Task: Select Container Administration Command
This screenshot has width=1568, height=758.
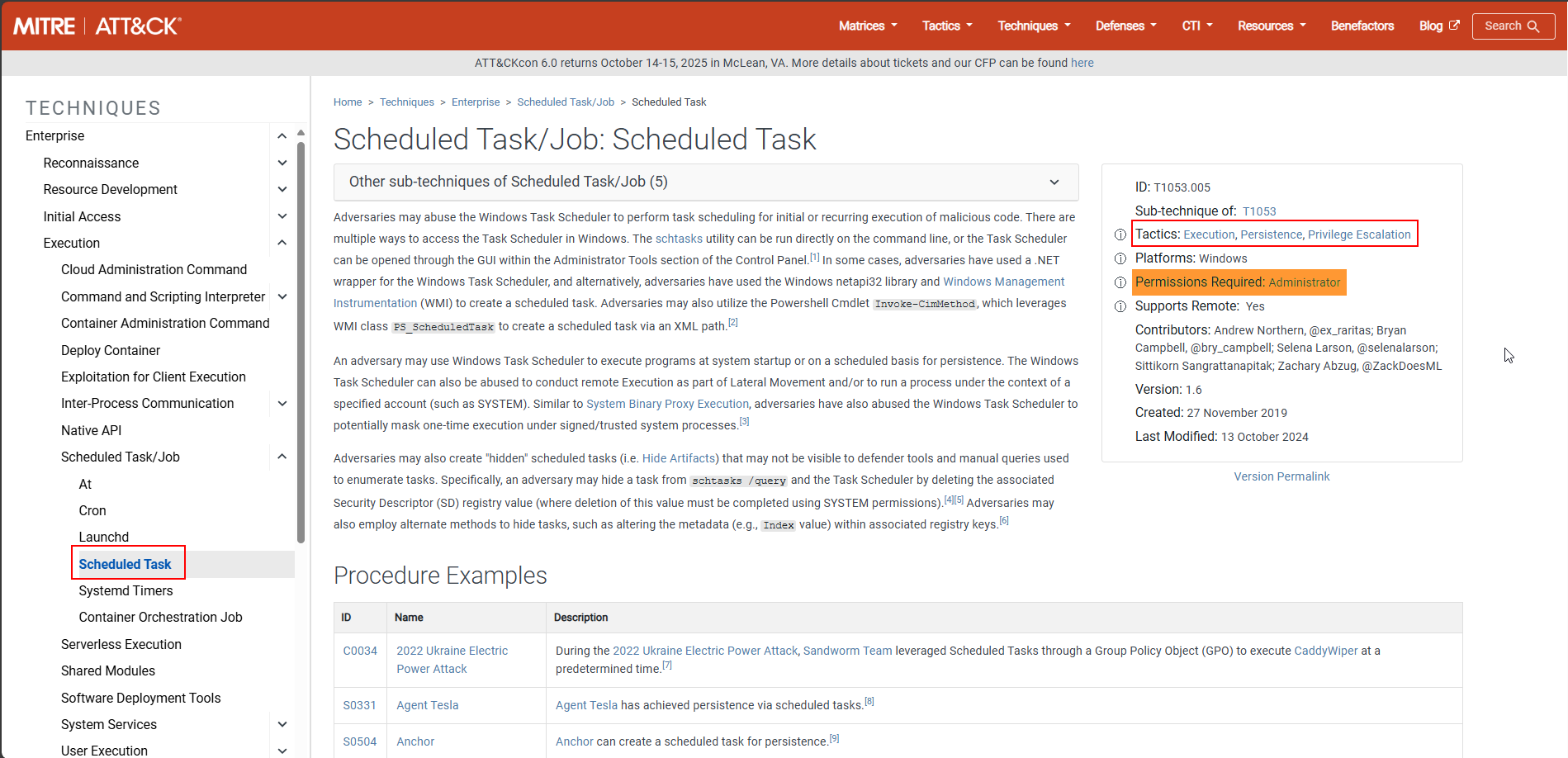Action: point(165,324)
